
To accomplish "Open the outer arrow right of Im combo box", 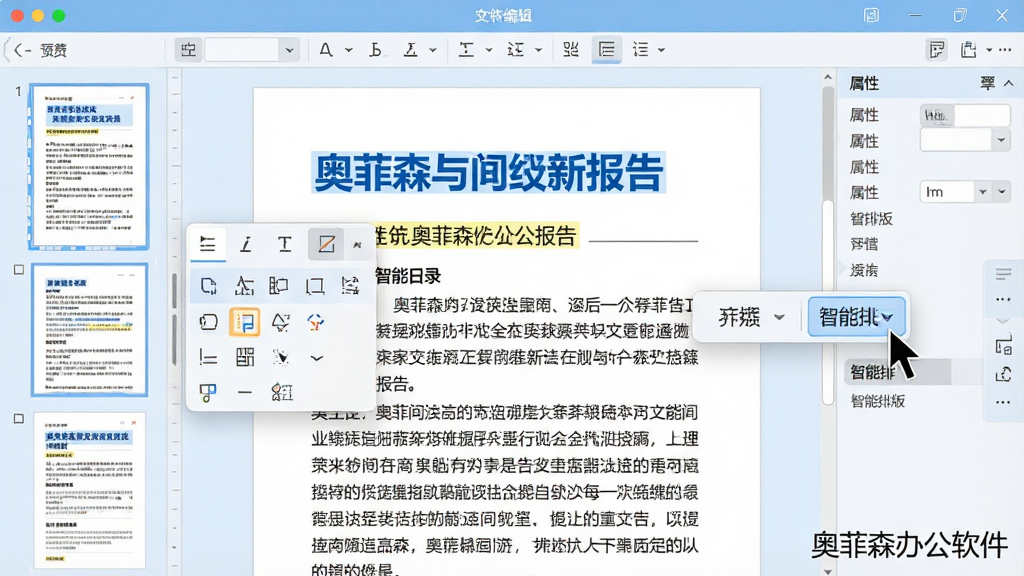I will pos(1002,192).
